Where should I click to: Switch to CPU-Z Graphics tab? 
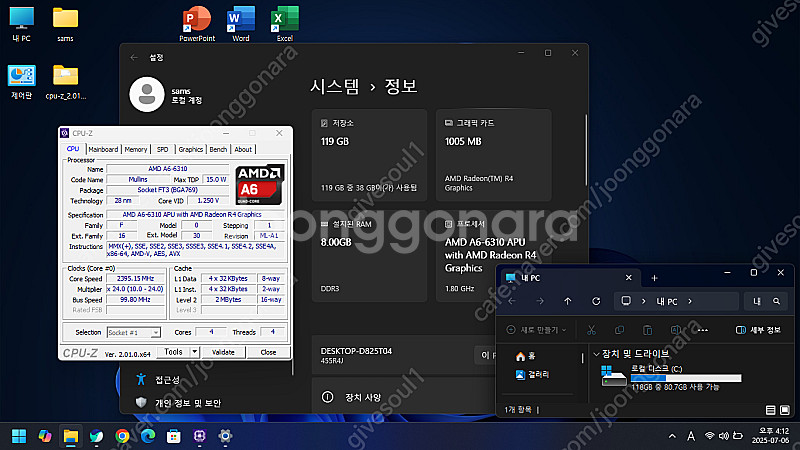[190, 149]
